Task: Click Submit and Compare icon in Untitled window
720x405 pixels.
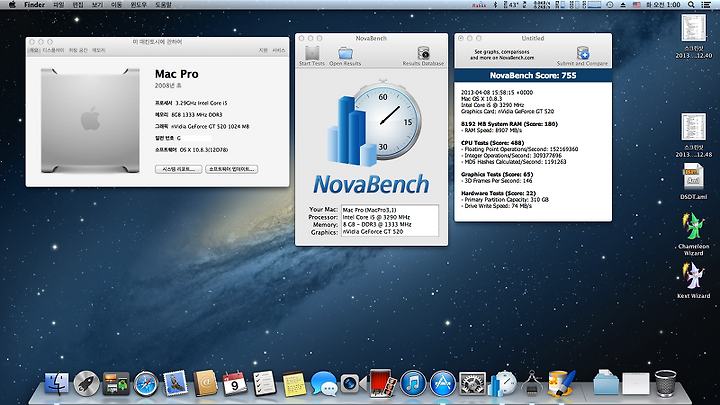Action: 583,53
